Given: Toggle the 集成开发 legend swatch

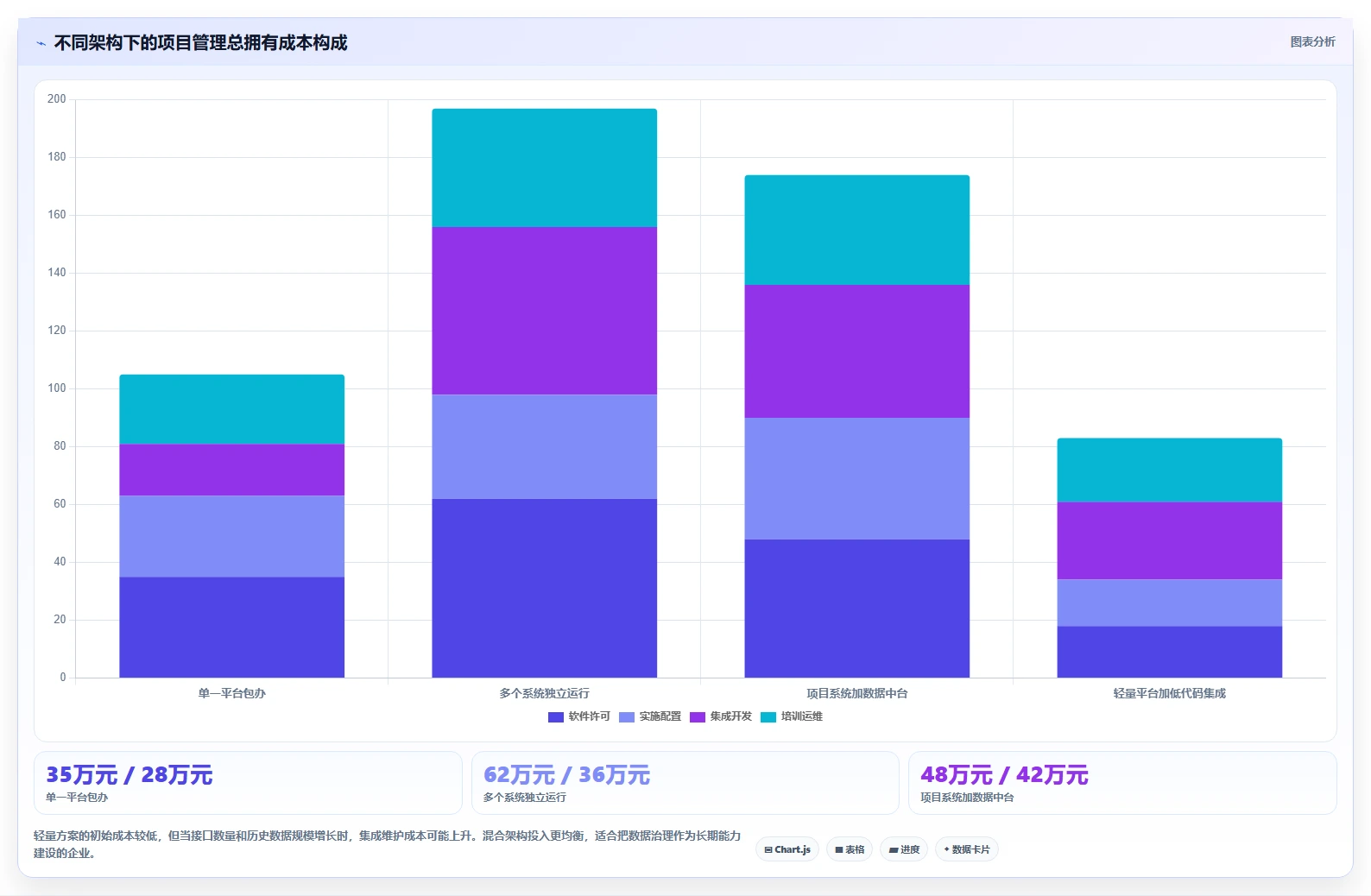Looking at the screenshot, I should [x=698, y=717].
